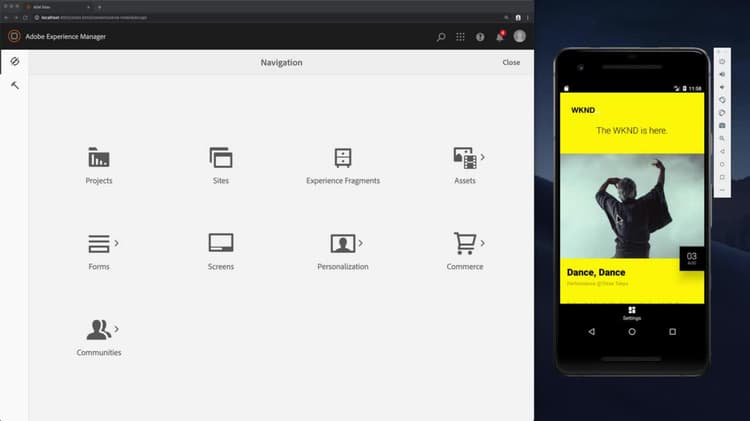Tap Android Back navigation button

coord(592,332)
